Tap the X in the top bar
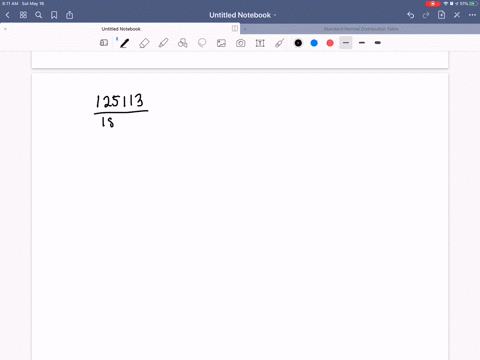Image resolution: width=480 pixels, height=360 pixels. coord(457,15)
